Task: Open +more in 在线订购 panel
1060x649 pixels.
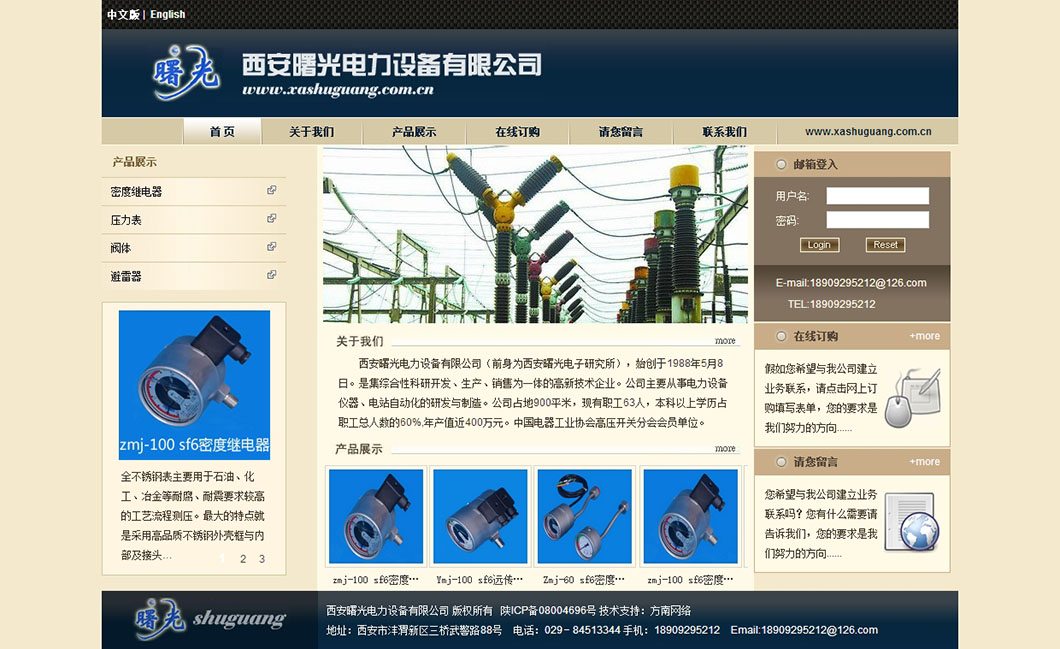Action: click(x=924, y=336)
